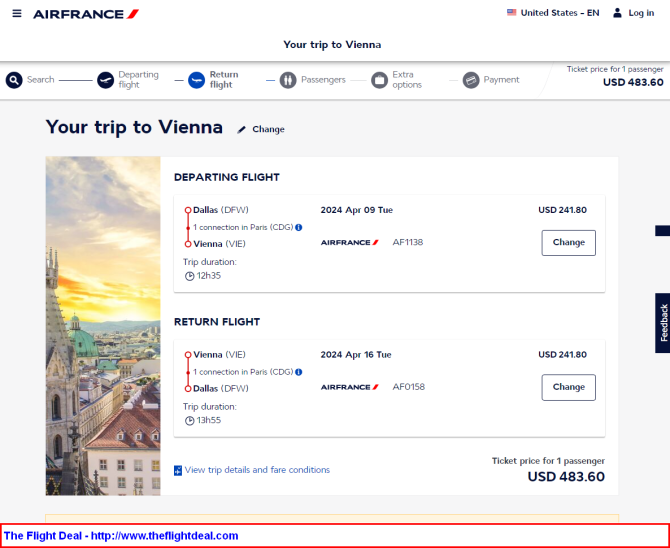Go to Payment step
The image size is (670, 548).
coord(501,80)
